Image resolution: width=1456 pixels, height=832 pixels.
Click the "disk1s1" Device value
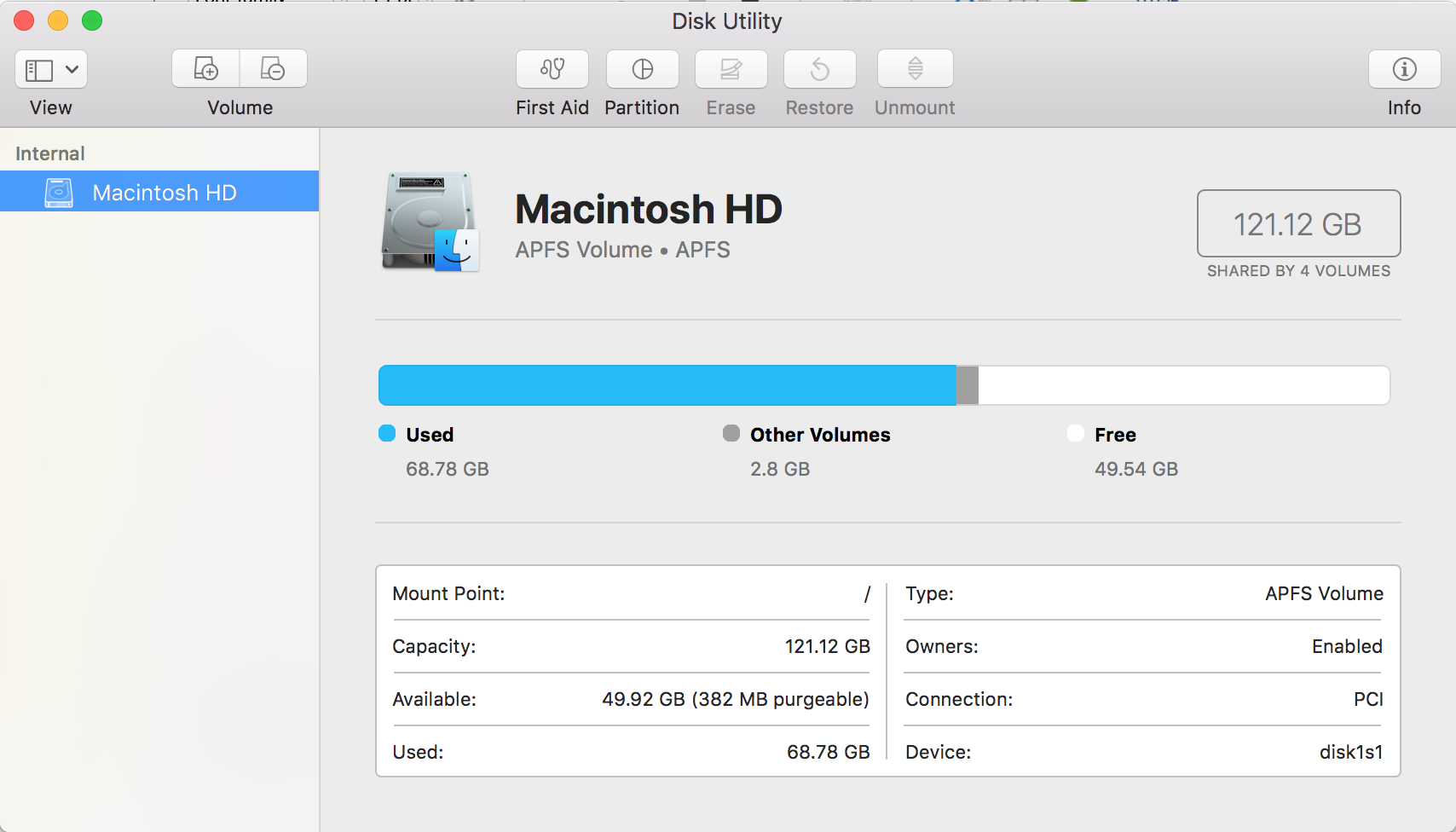[1351, 752]
